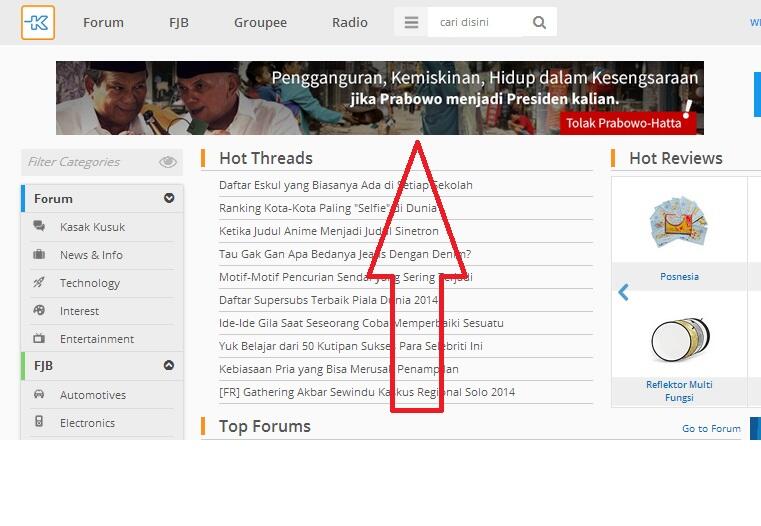Image resolution: width=761 pixels, height=526 pixels.
Task: Click the search magnifier icon
Action: tap(539, 22)
